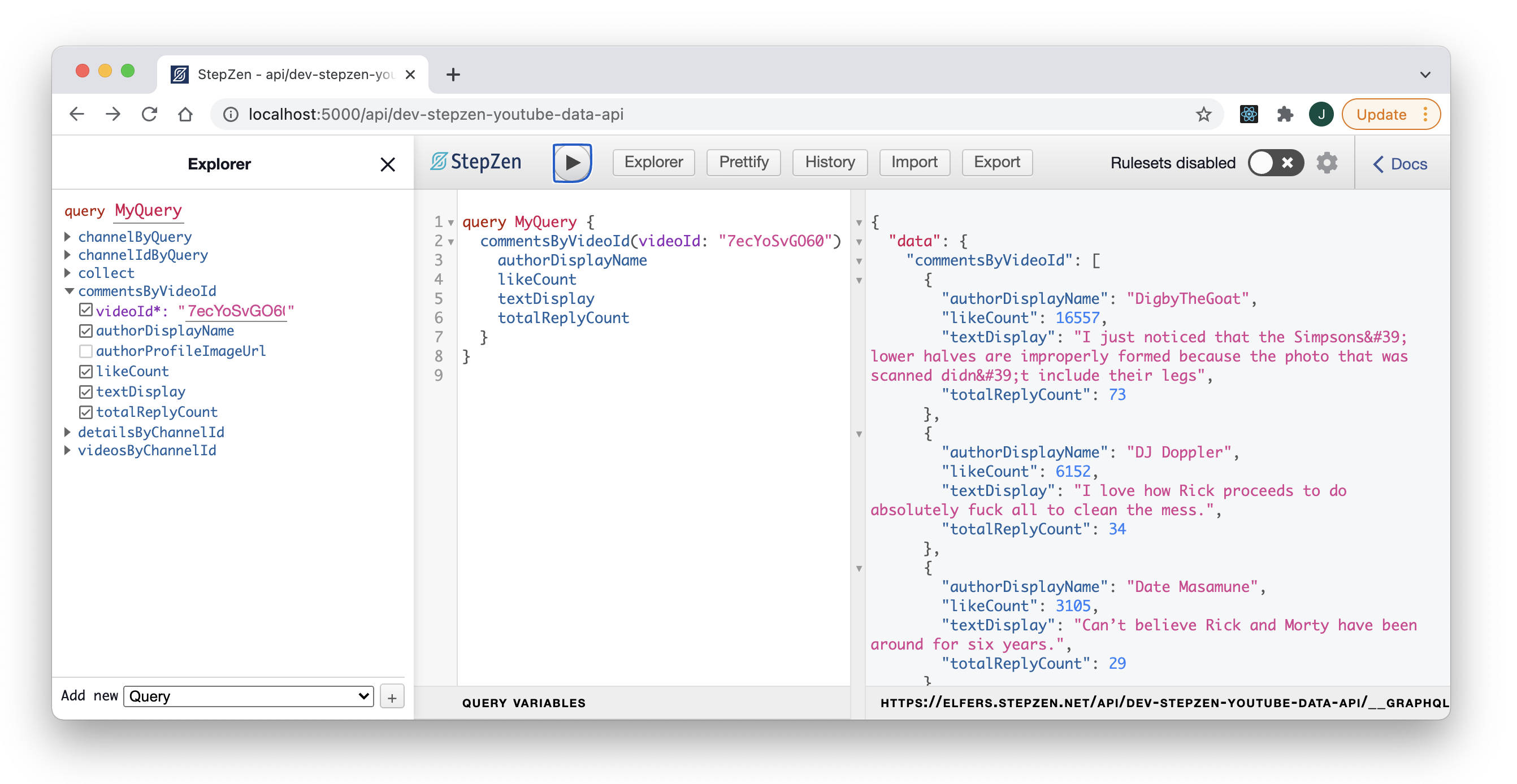This screenshot has width=1517, height=784.
Task: Switch to the StepZen browser tab
Action: (293, 74)
